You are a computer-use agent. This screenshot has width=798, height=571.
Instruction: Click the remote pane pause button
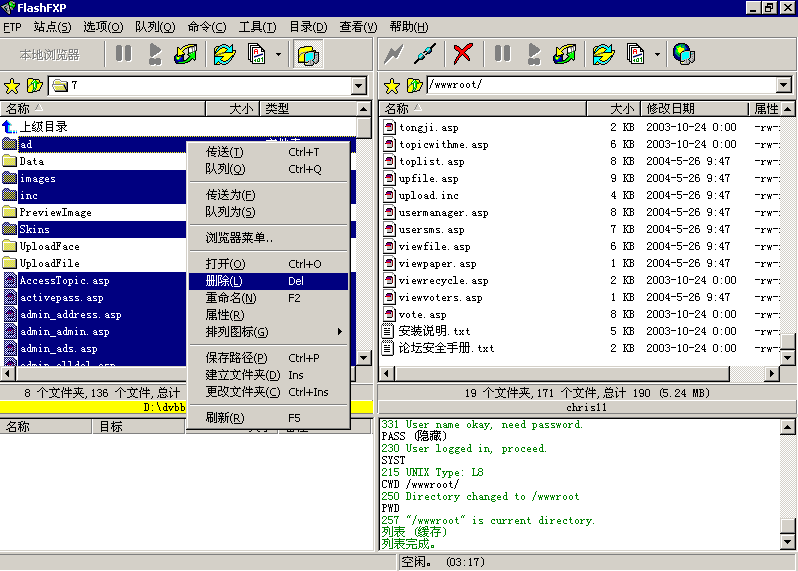[x=502, y=54]
